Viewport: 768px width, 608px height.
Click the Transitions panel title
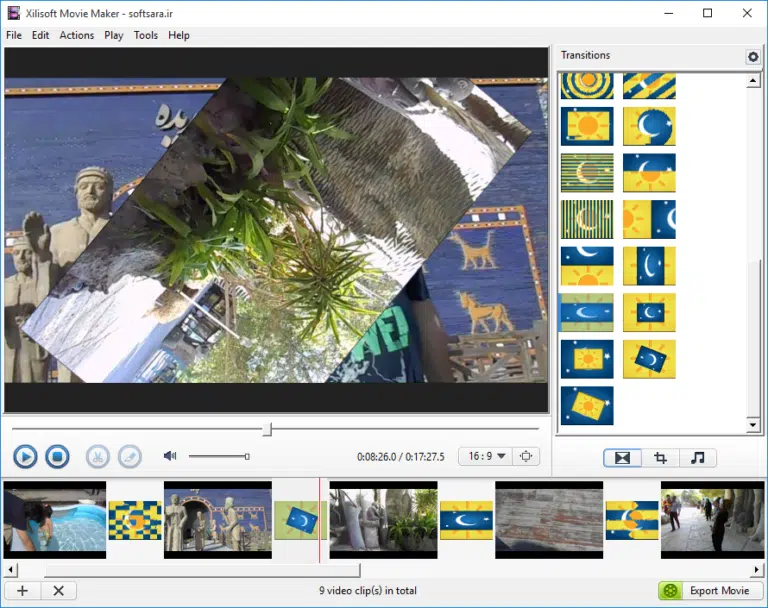(585, 55)
